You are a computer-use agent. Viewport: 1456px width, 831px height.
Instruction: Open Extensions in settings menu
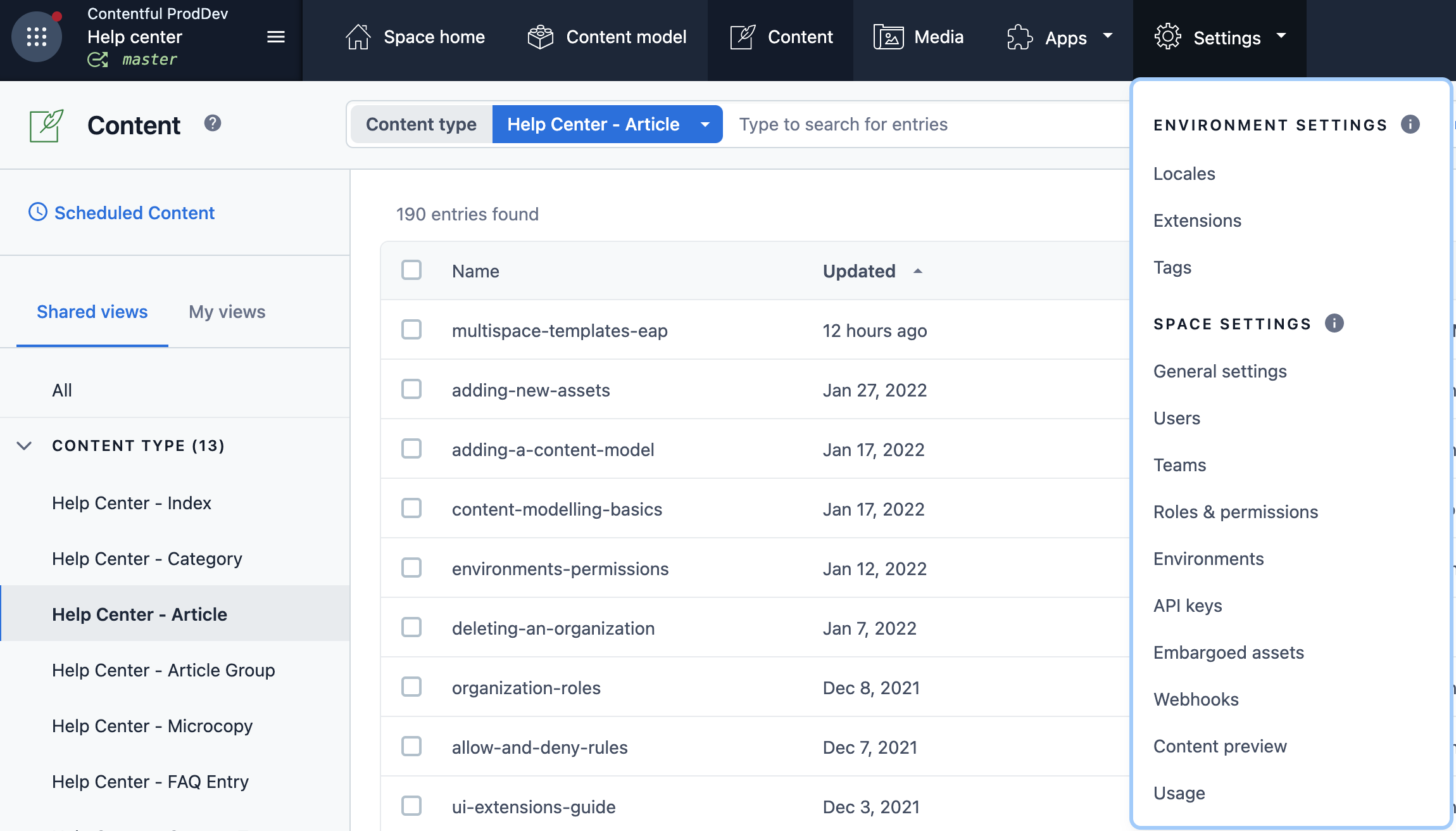click(x=1198, y=220)
